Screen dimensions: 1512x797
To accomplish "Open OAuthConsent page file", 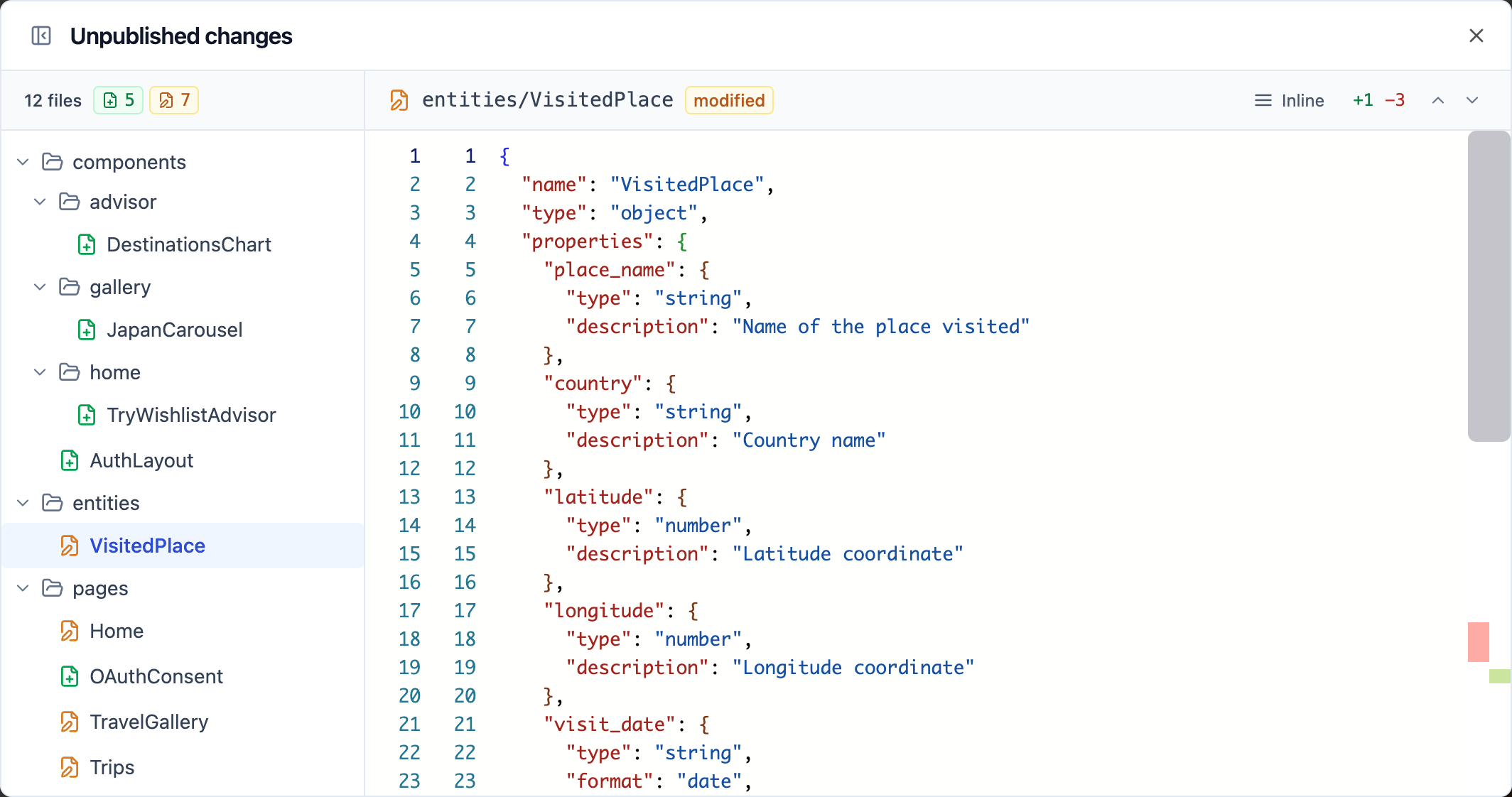I will click(183, 676).
